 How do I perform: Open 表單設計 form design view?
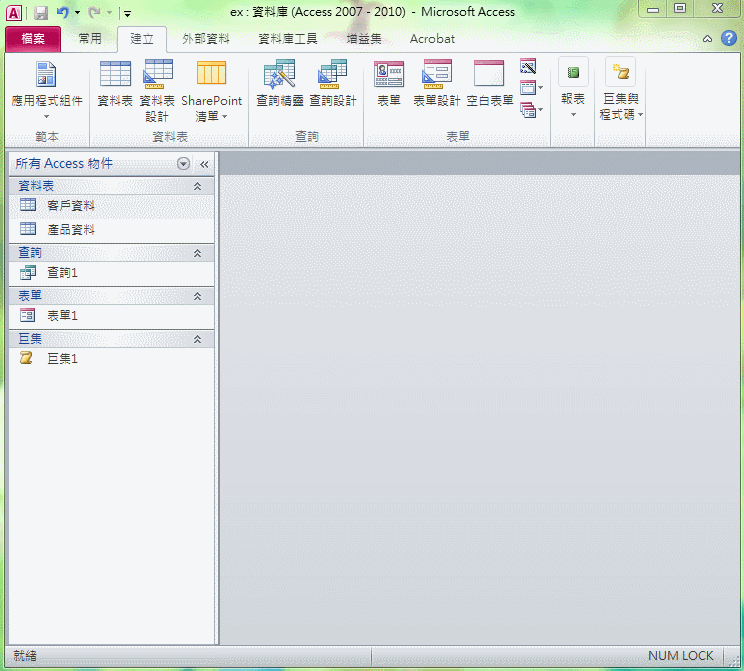(x=437, y=84)
